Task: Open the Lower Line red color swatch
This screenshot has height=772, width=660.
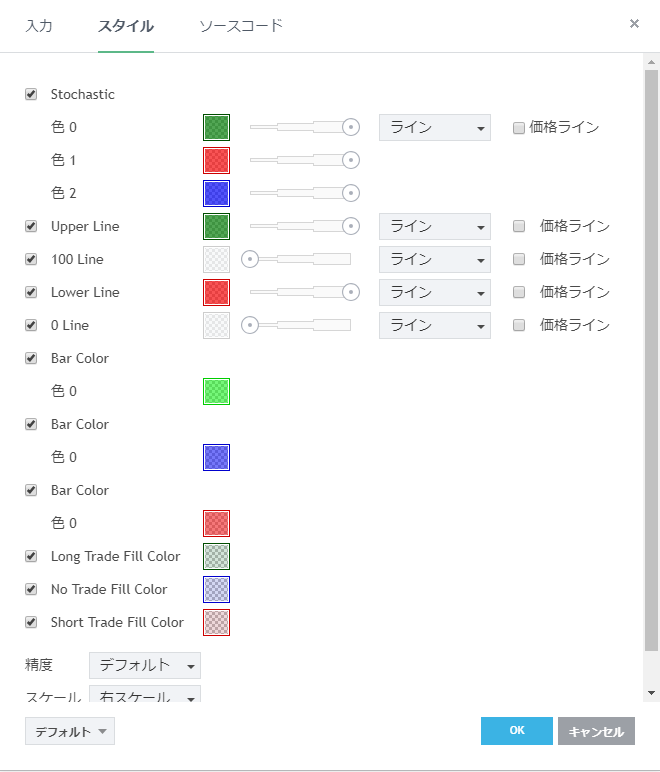Action: click(x=216, y=292)
